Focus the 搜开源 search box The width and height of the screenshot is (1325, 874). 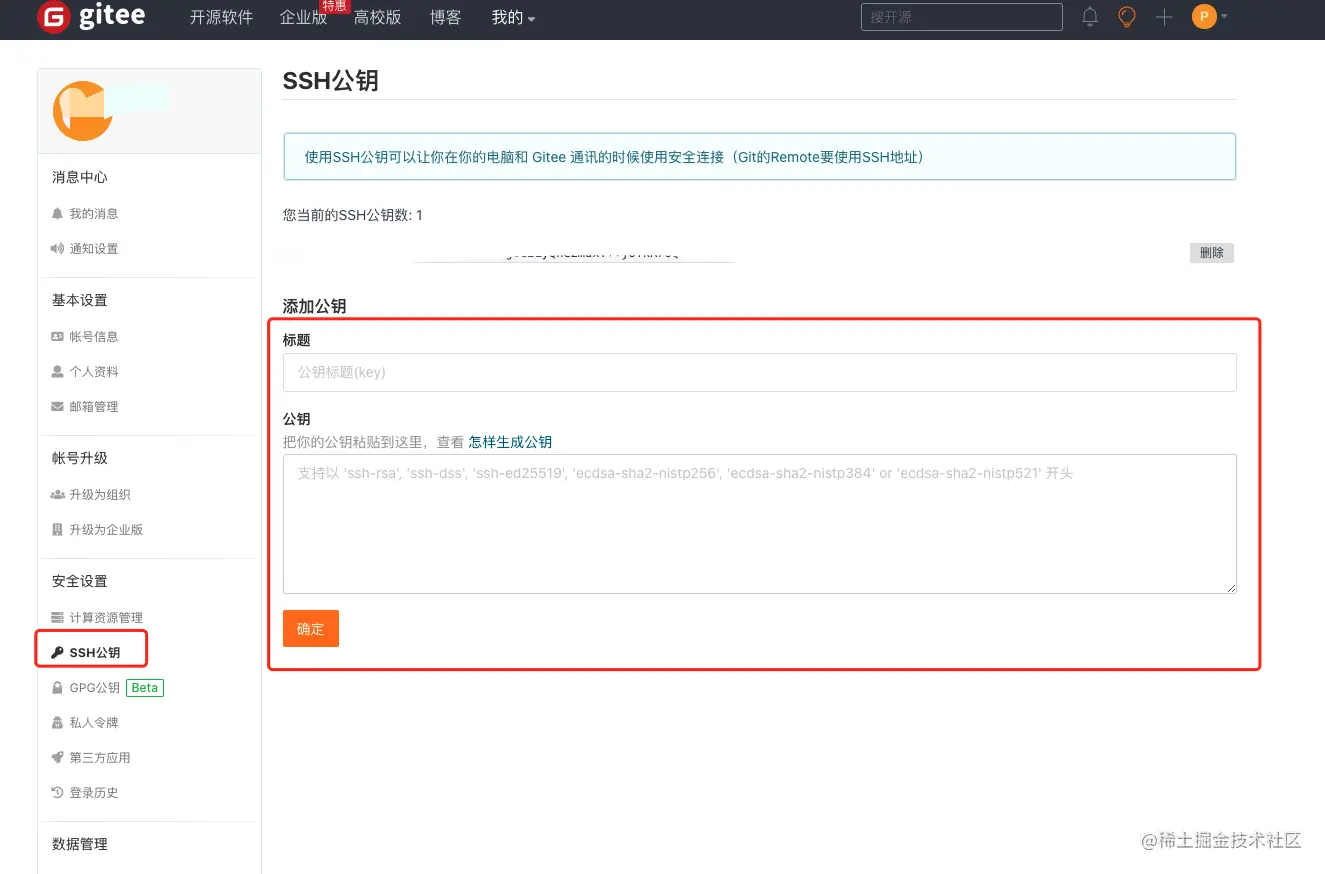961,17
